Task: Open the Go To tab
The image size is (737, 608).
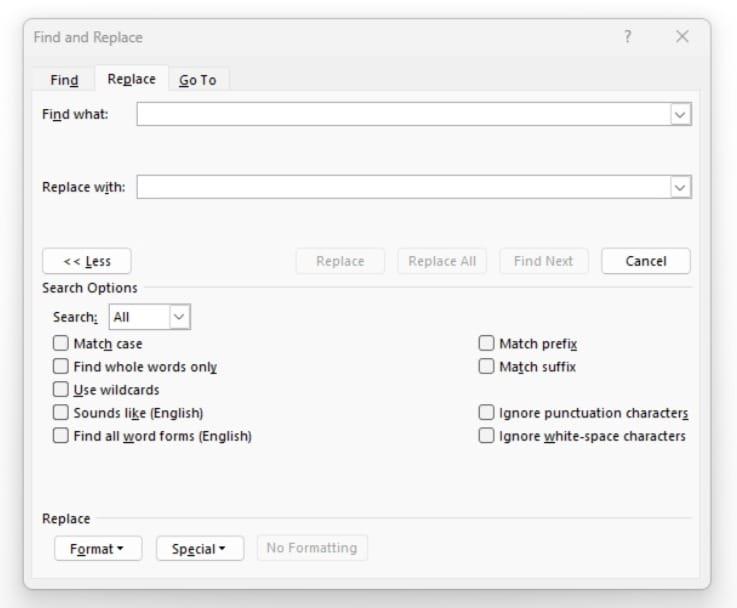Action: point(197,80)
